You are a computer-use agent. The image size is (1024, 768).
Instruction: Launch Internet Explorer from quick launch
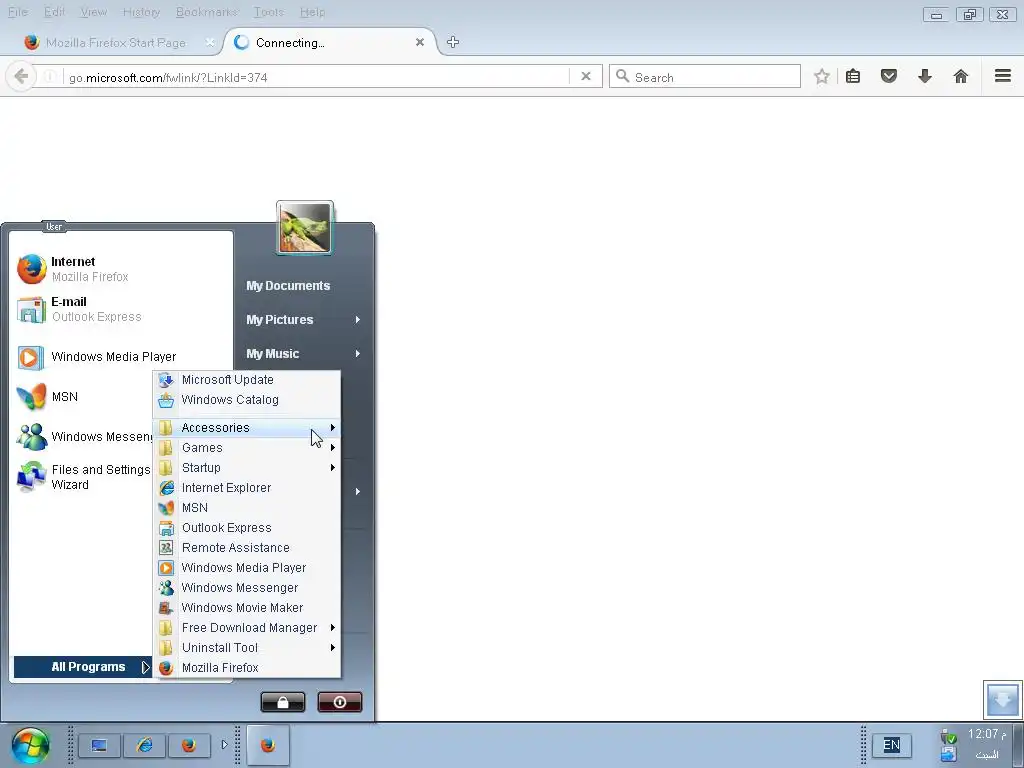coord(144,745)
